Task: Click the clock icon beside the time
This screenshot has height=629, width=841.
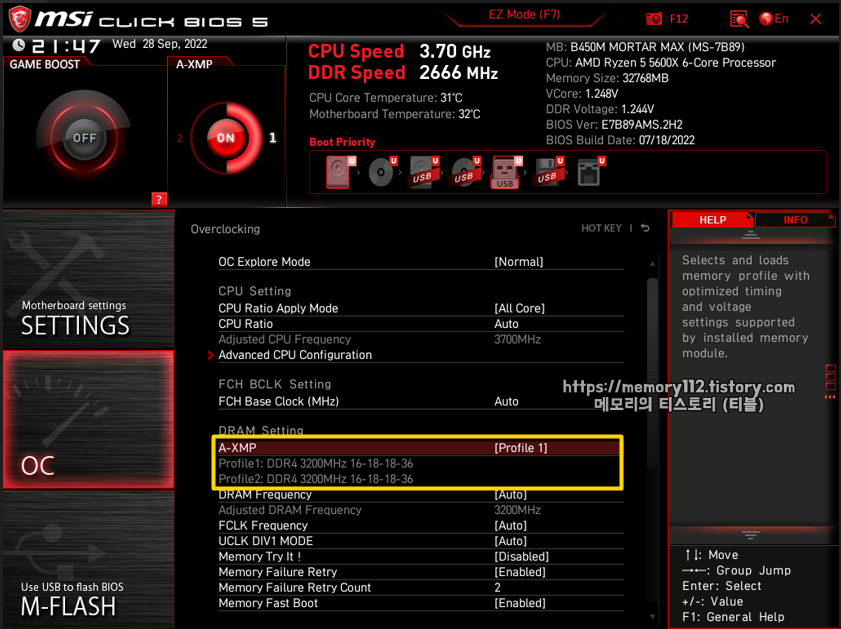Action: (x=19, y=45)
